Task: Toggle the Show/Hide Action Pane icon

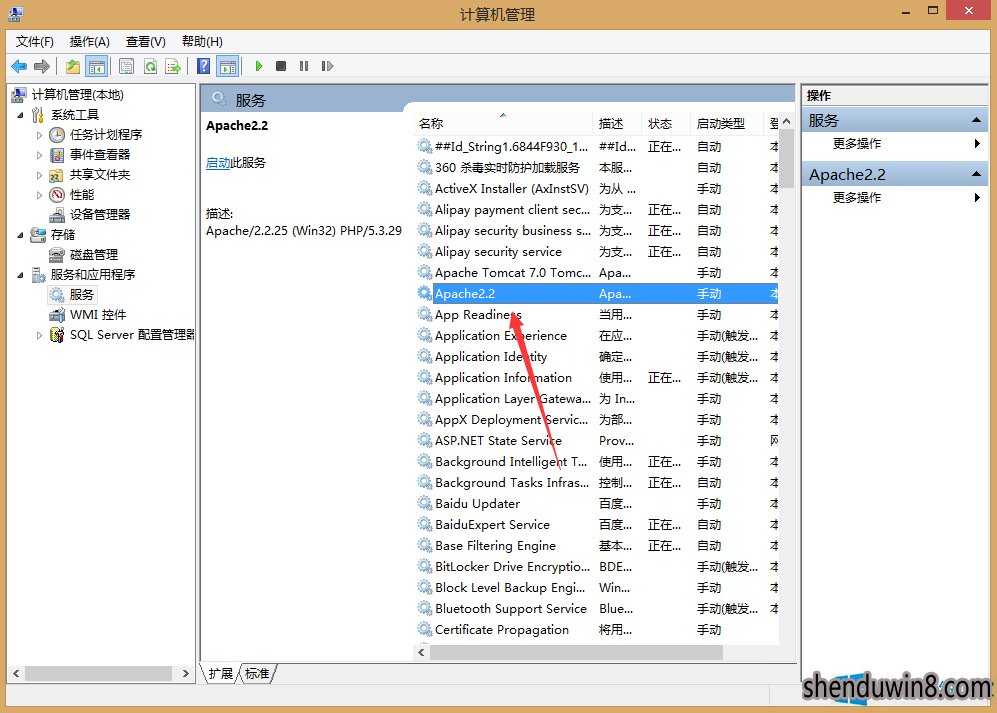Action: pos(228,66)
